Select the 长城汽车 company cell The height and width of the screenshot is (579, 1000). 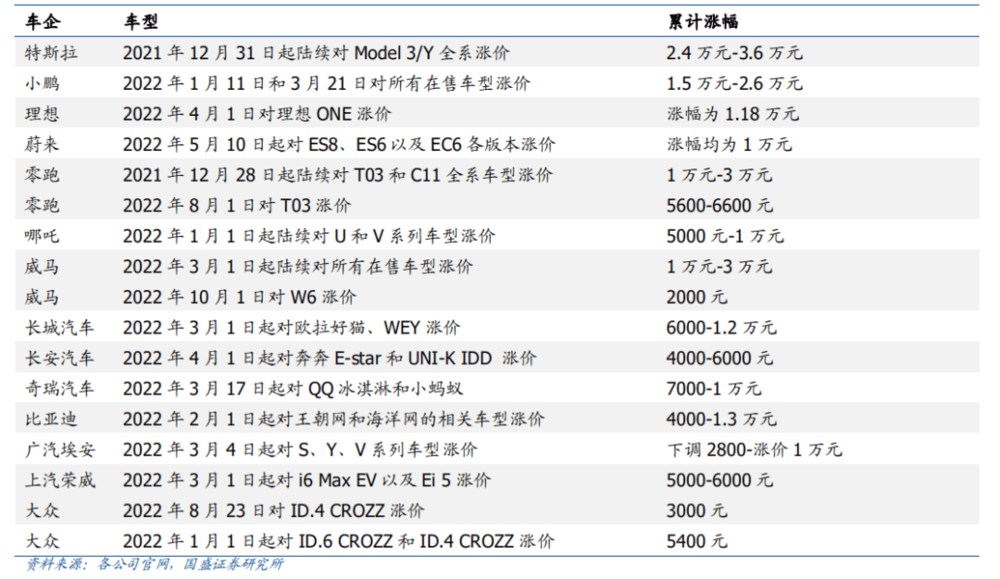point(60,328)
